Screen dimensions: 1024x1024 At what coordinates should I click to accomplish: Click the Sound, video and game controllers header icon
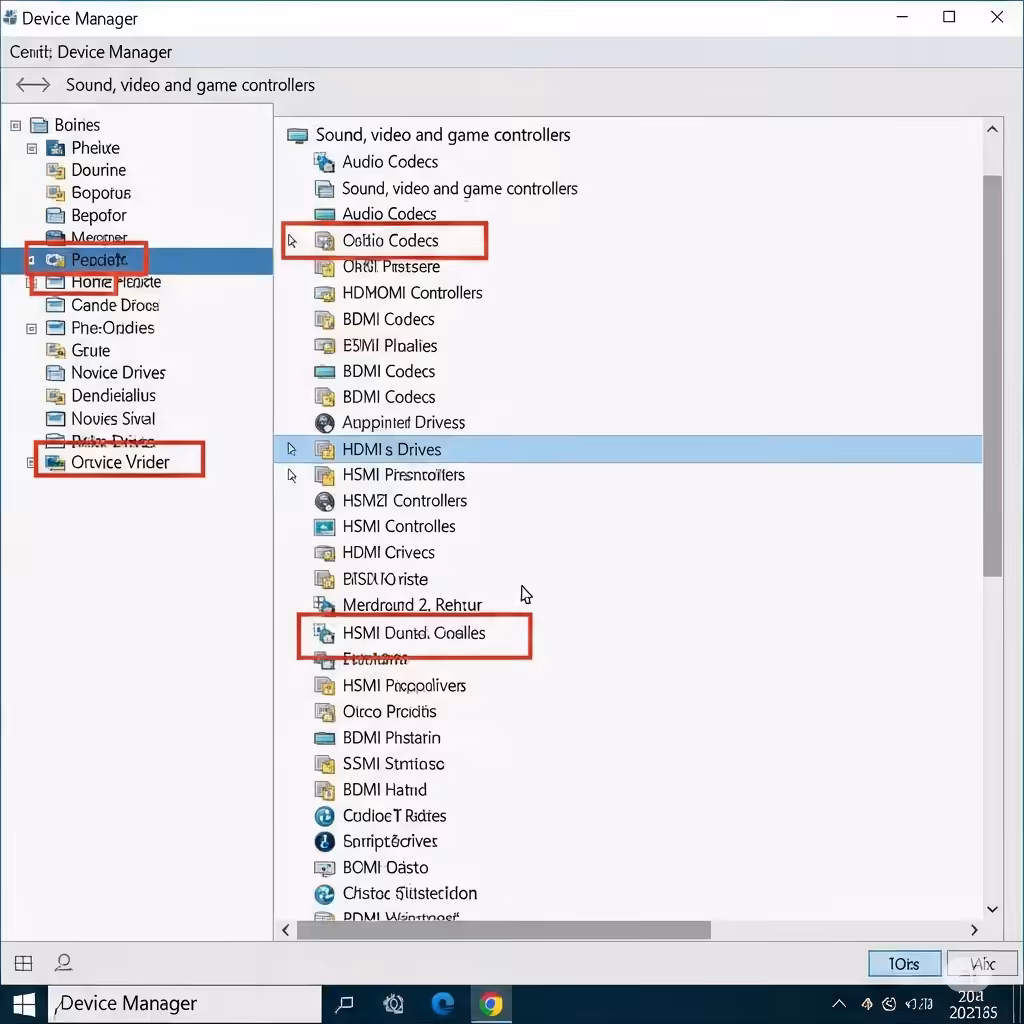(297, 135)
